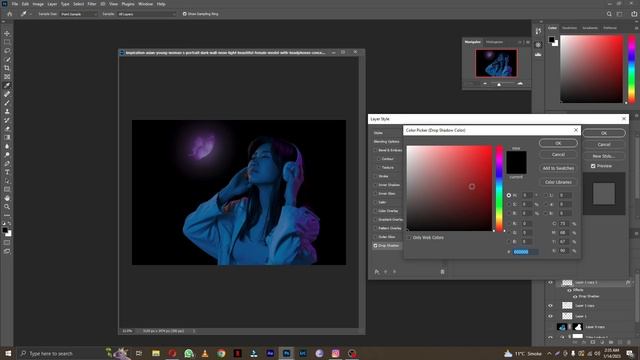Select the Dodge tool
Screen dimensions: 640x360
pyautogui.click(x=7, y=155)
